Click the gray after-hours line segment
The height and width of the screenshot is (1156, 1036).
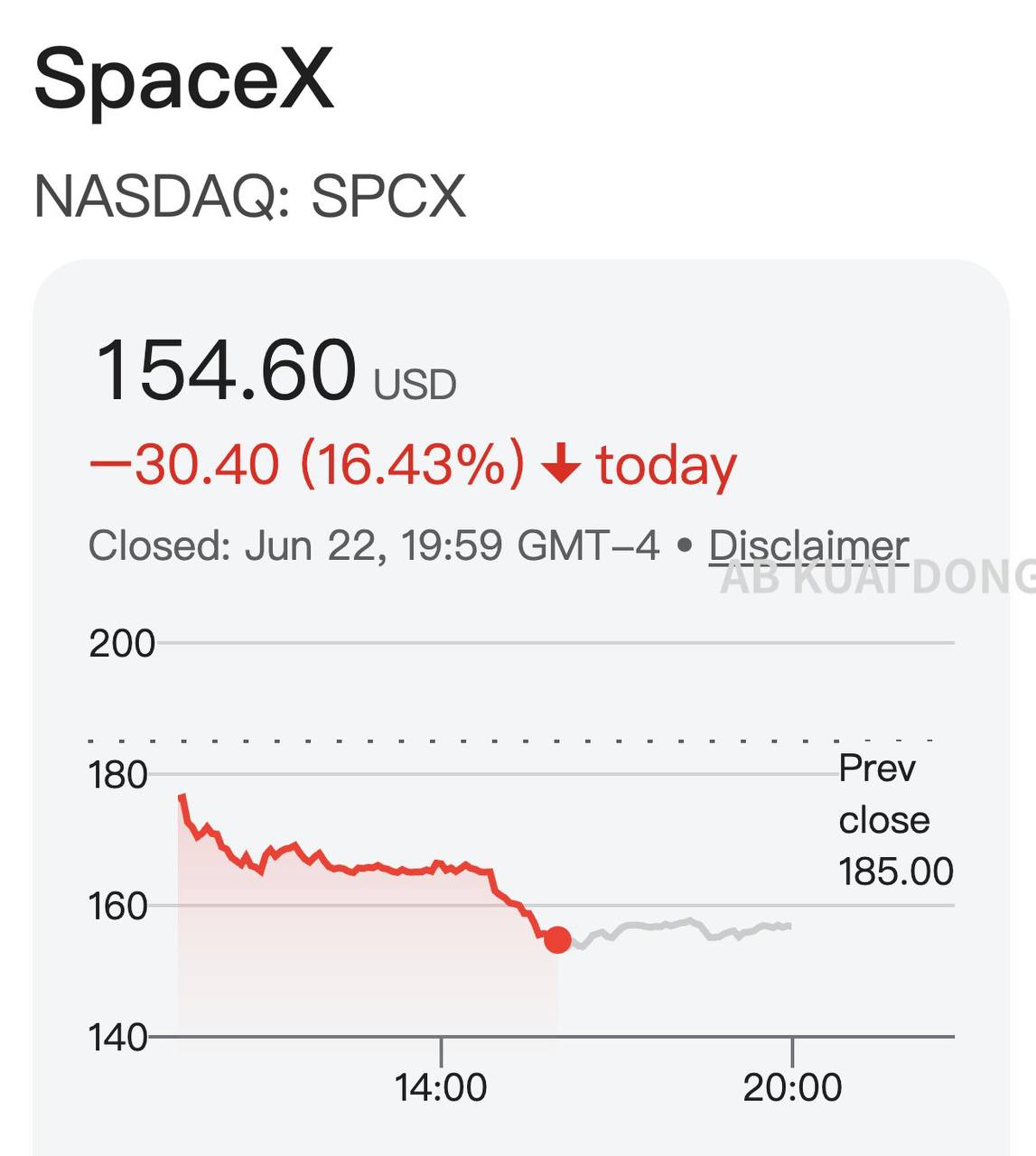(x=682, y=928)
